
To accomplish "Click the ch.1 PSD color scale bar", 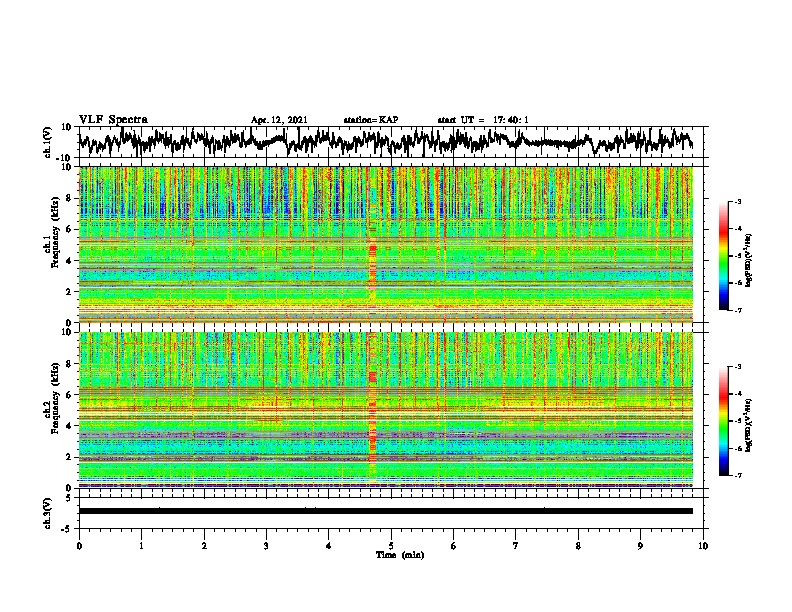I will [x=723, y=256].
